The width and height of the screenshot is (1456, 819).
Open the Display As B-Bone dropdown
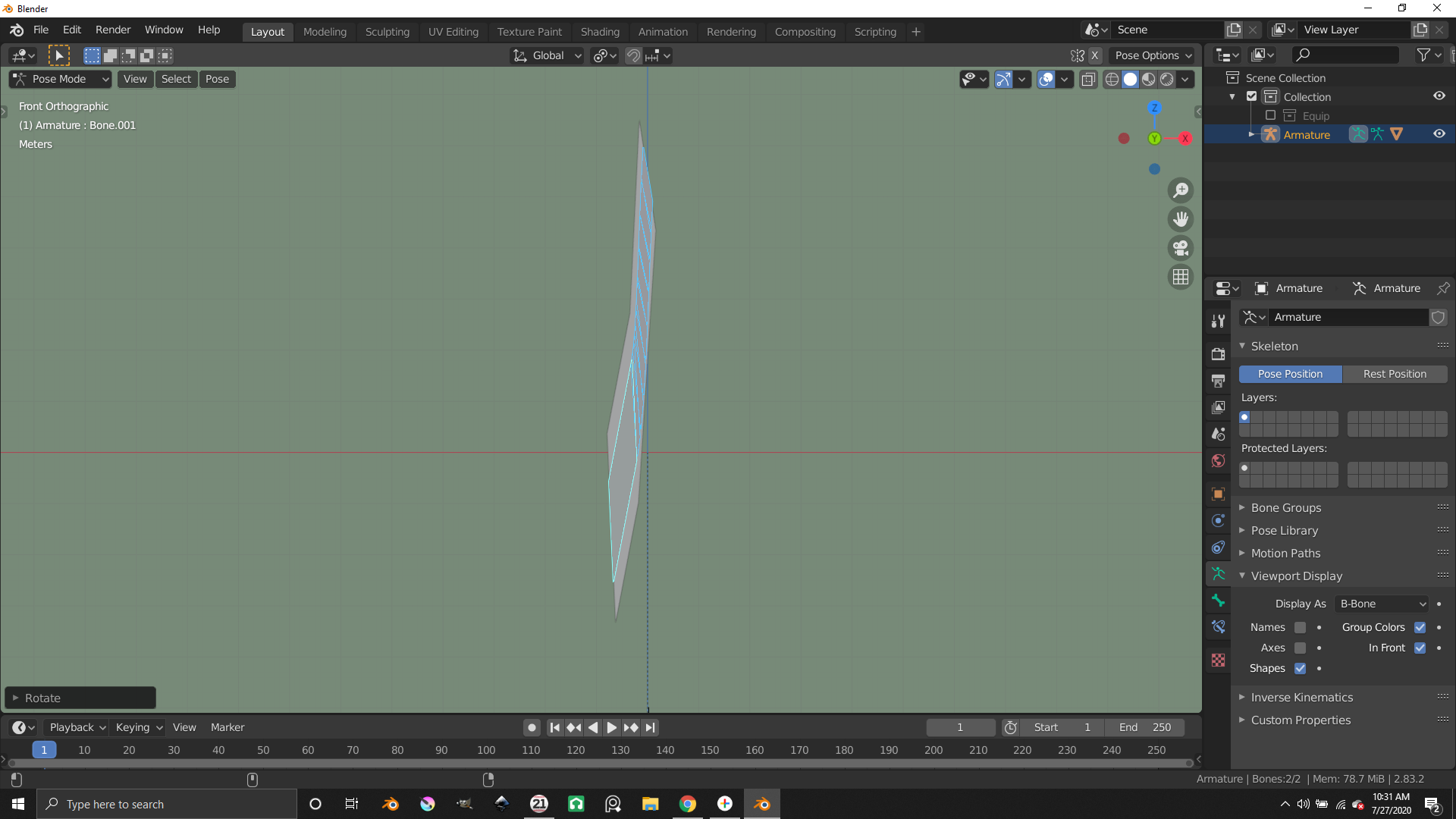[x=1382, y=604]
